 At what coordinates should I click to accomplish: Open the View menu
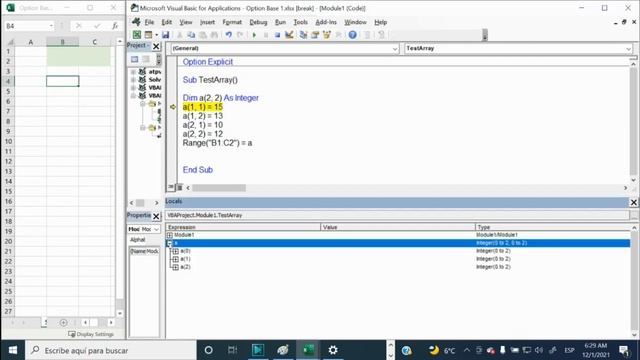coord(185,22)
